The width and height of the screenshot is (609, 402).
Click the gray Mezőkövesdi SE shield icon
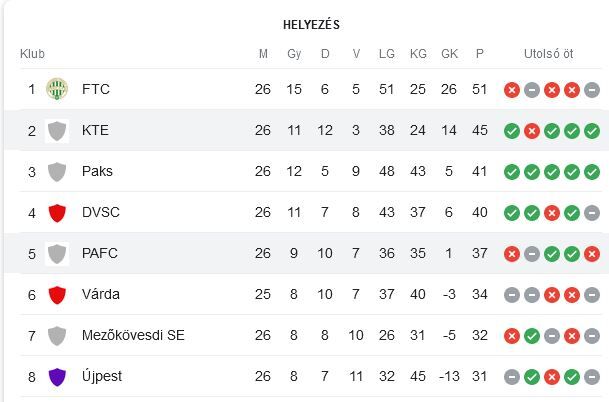point(57,336)
